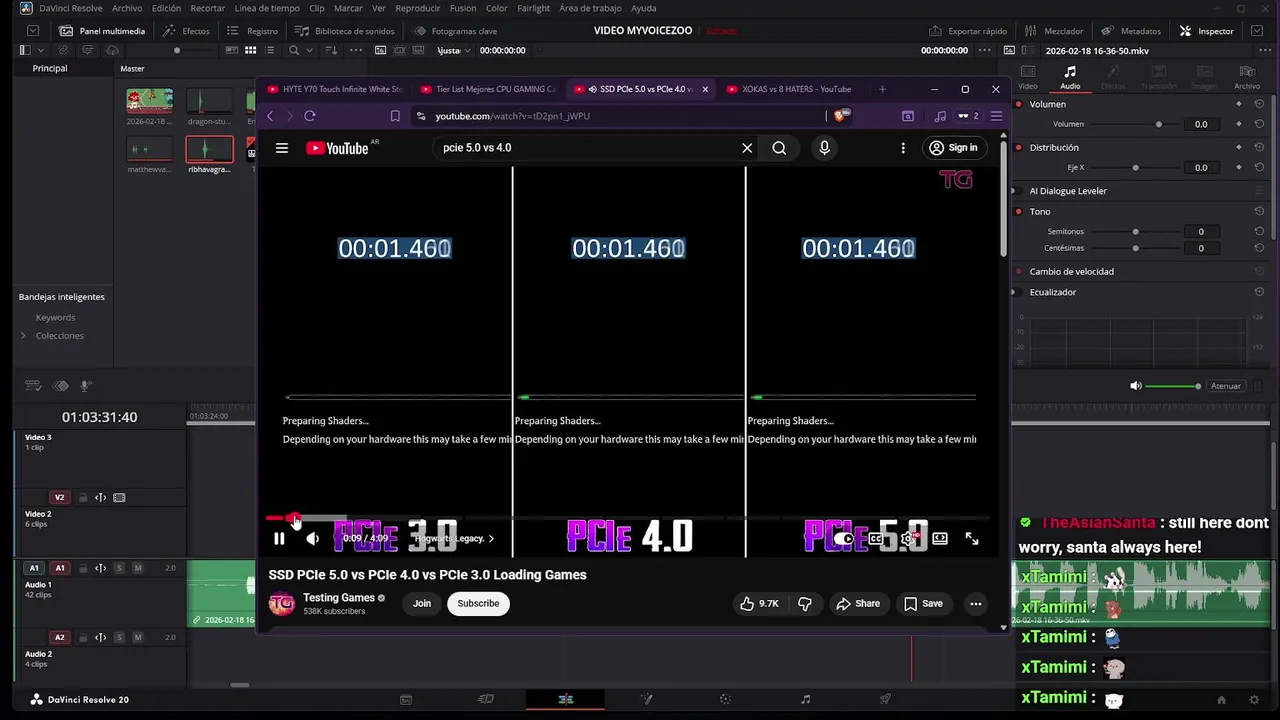
Task: Open Biblioteca de sonidos panel
Action: point(344,31)
